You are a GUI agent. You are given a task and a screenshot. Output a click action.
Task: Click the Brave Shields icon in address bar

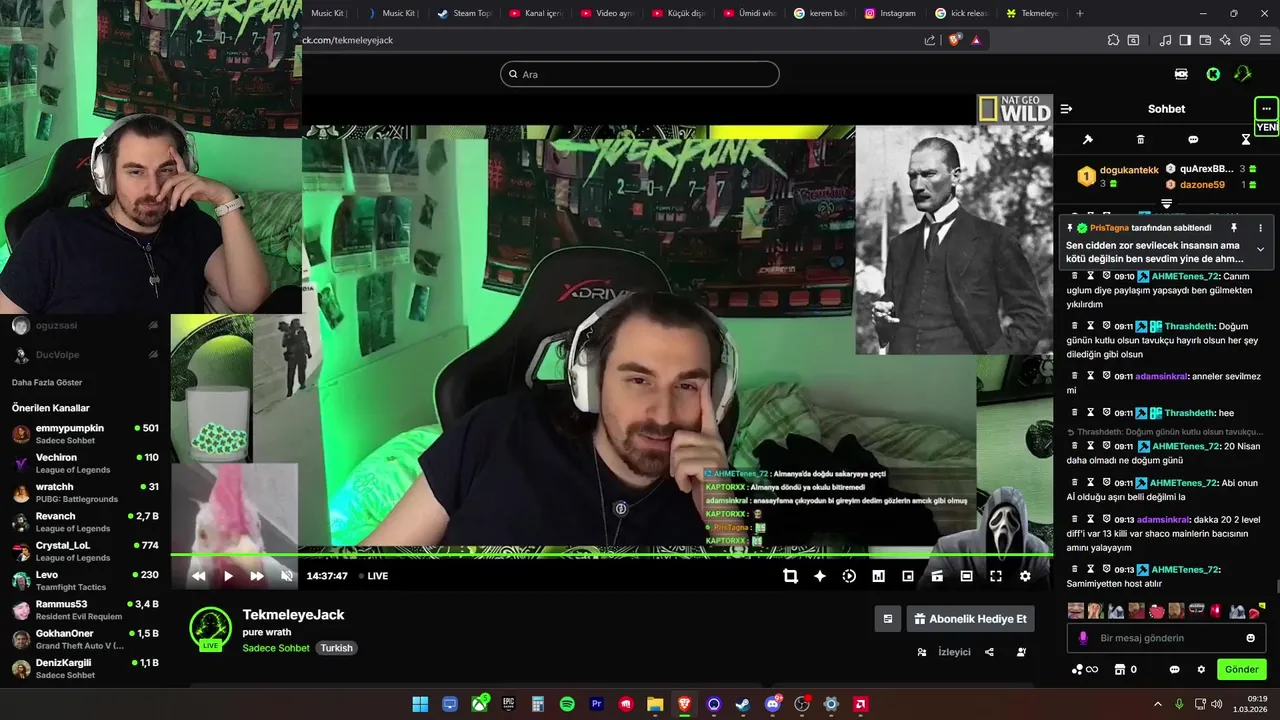[x=954, y=40]
